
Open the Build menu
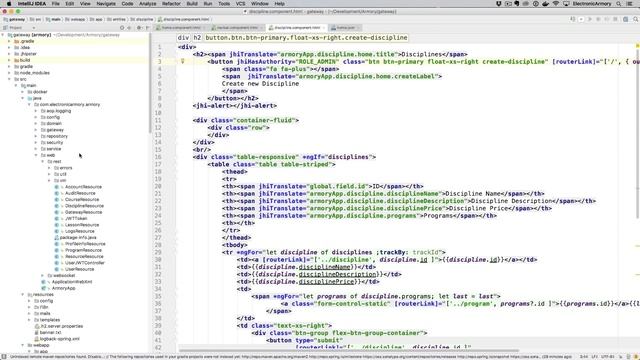tap(192, 4)
